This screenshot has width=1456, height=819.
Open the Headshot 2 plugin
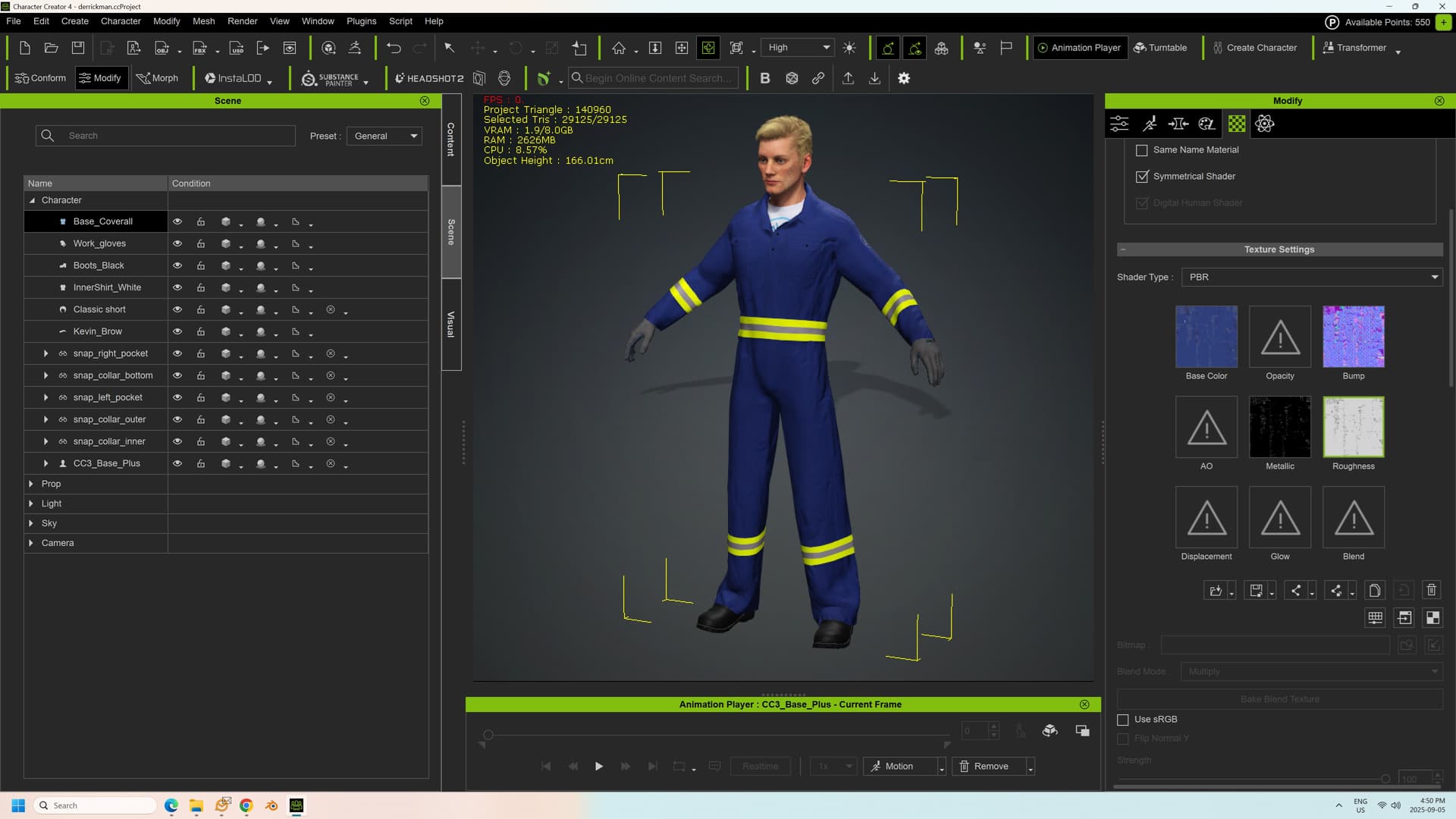[x=429, y=78]
